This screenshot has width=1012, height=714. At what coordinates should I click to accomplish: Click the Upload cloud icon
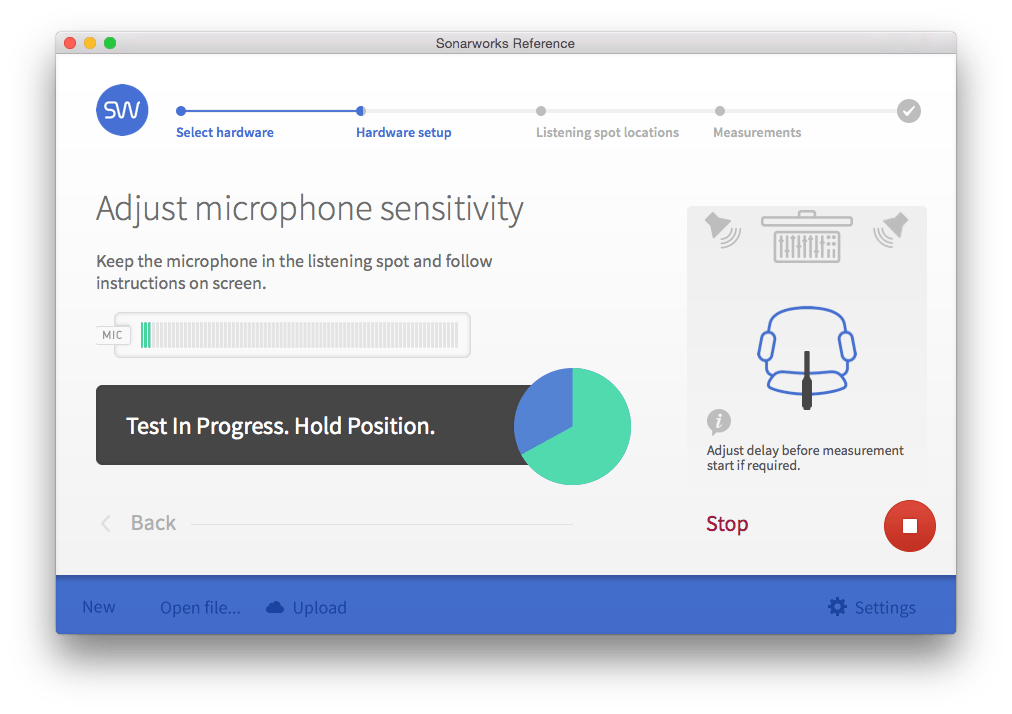[x=273, y=606]
